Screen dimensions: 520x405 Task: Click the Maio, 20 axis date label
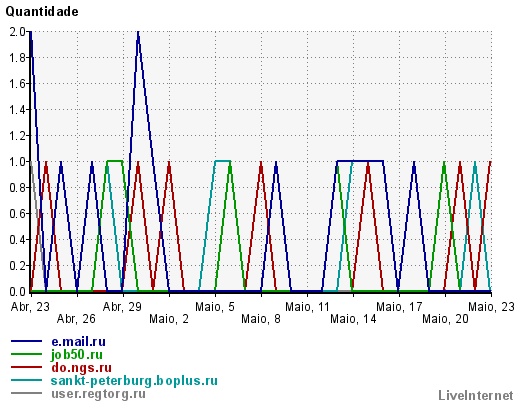click(445, 319)
